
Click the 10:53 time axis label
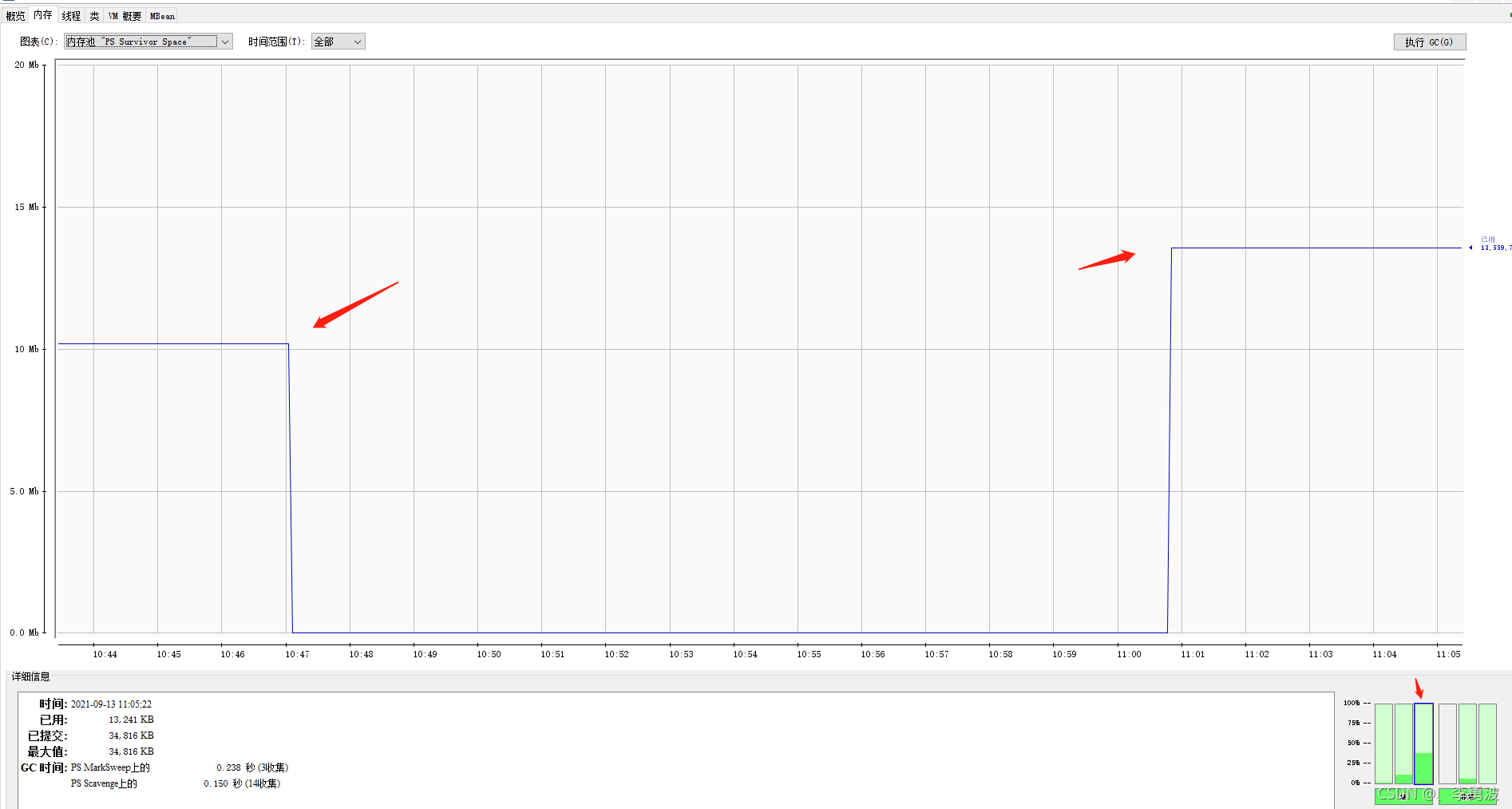point(681,654)
